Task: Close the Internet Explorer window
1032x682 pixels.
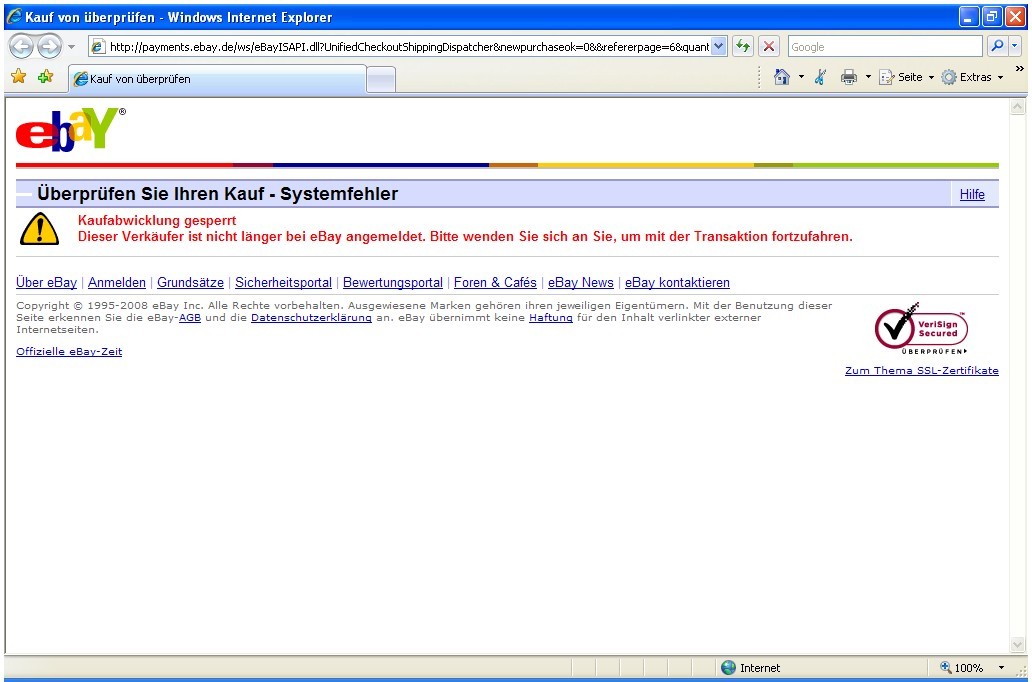Action: (x=1015, y=16)
